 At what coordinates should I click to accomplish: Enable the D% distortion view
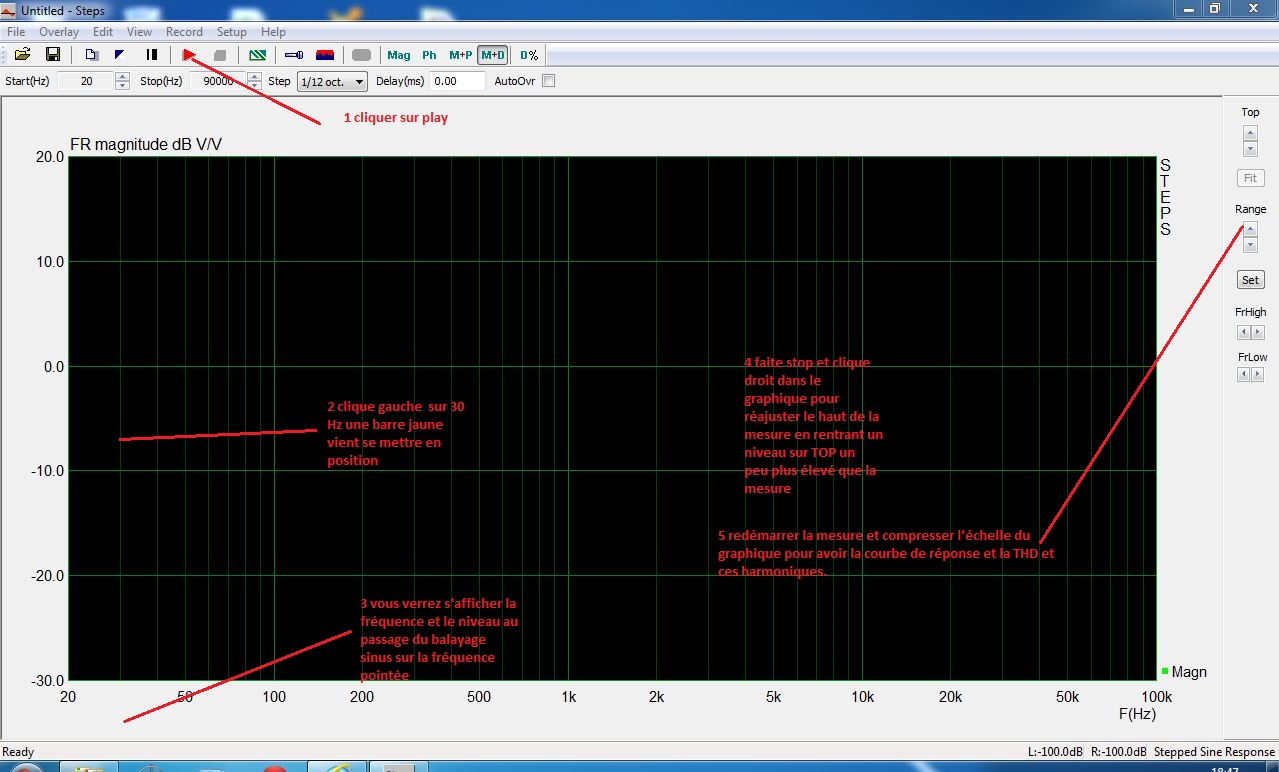point(529,55)
